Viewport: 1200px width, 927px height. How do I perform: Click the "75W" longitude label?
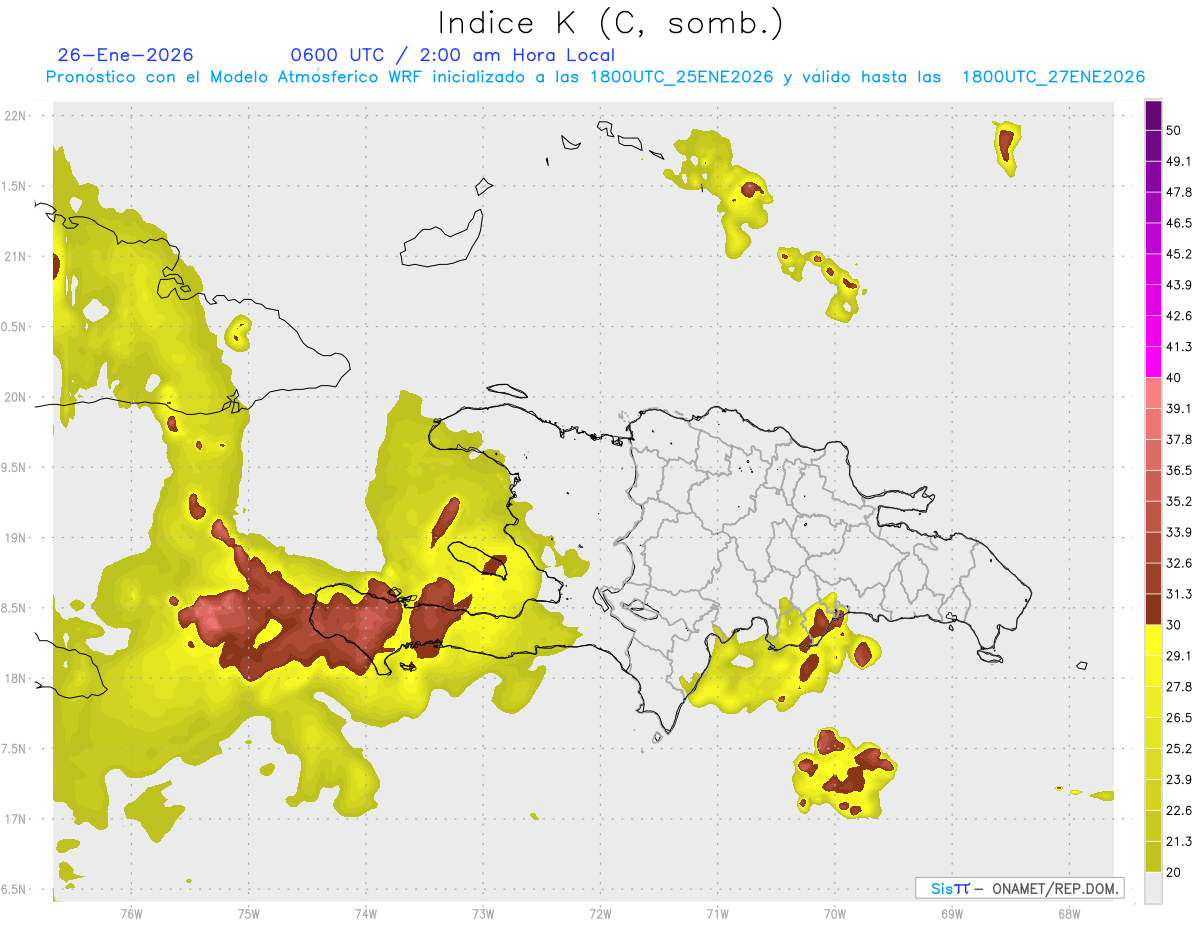(248, 913)
